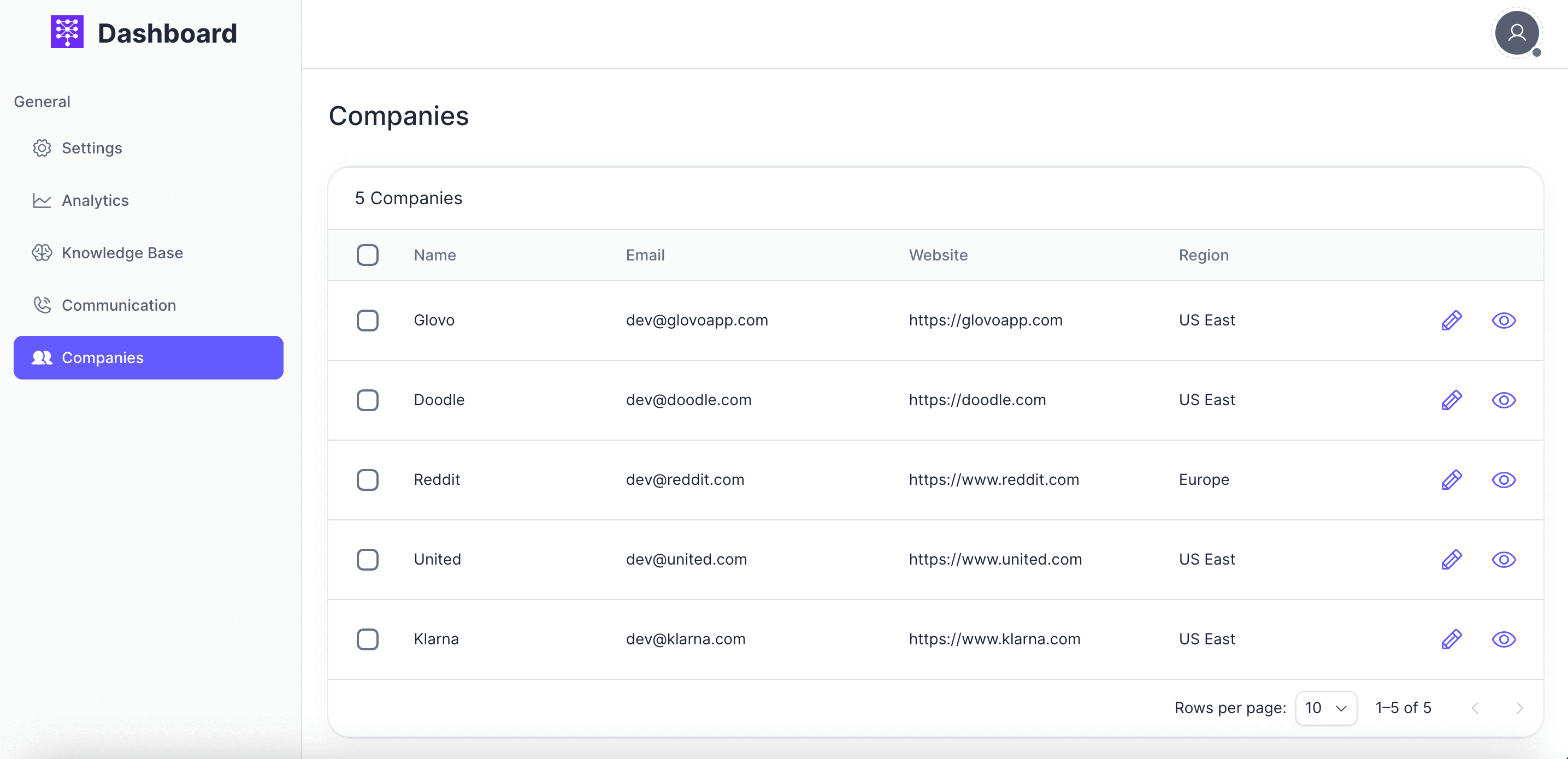This screenshot has height=759, width=1568.
Task: Toggle the select-all checkbox in table header
Action: coord(368,255)
